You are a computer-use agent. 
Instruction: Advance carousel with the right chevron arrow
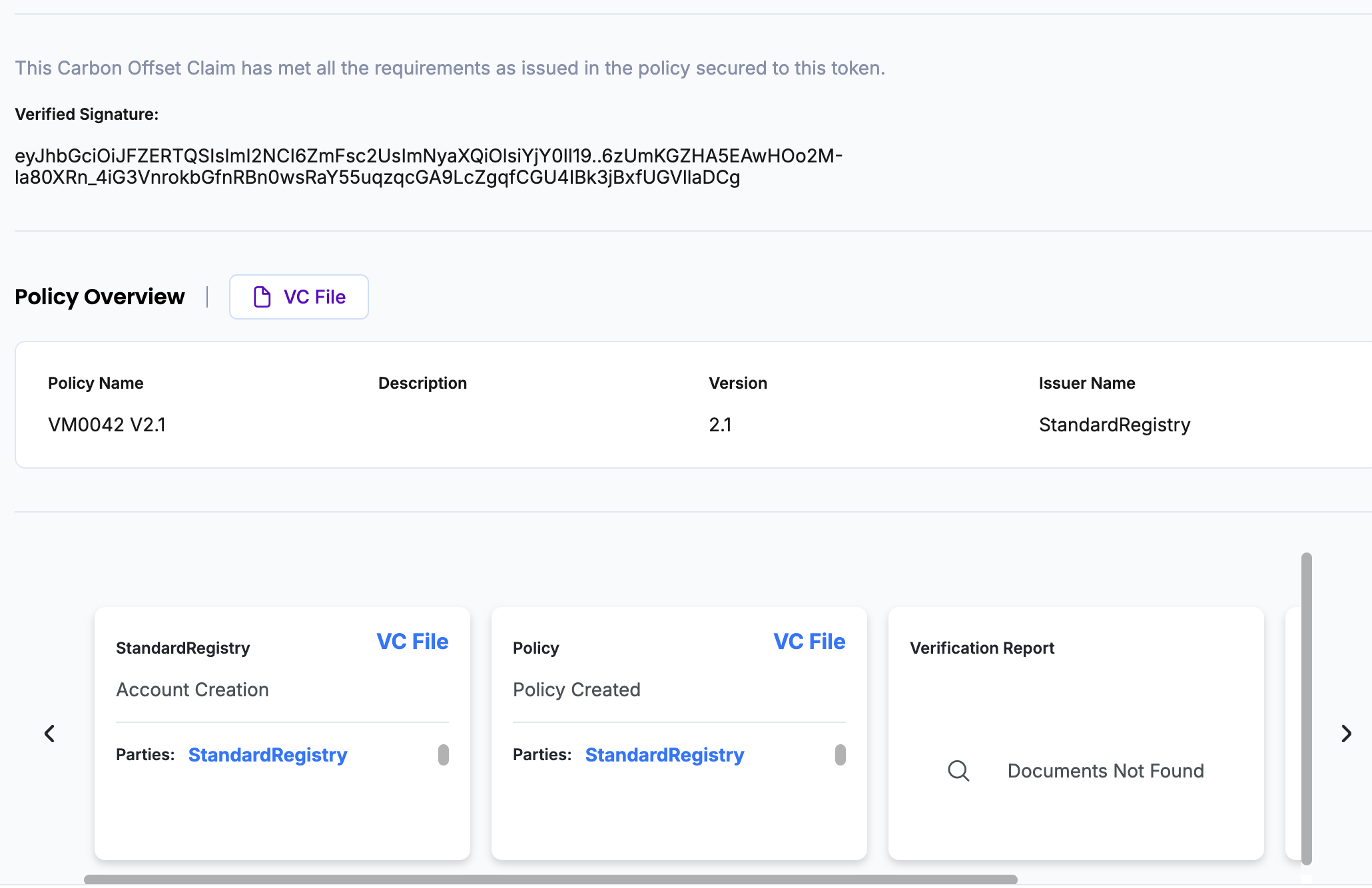[1346, 734]
